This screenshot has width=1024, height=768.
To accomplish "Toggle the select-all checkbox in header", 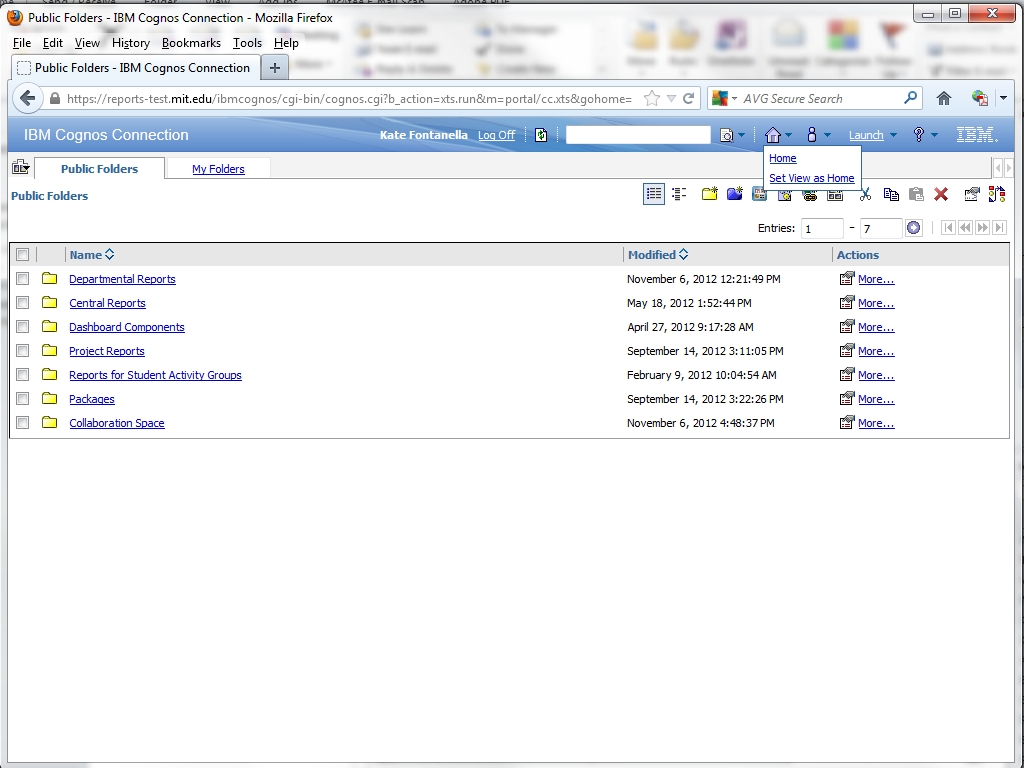I will click(23, 255).
